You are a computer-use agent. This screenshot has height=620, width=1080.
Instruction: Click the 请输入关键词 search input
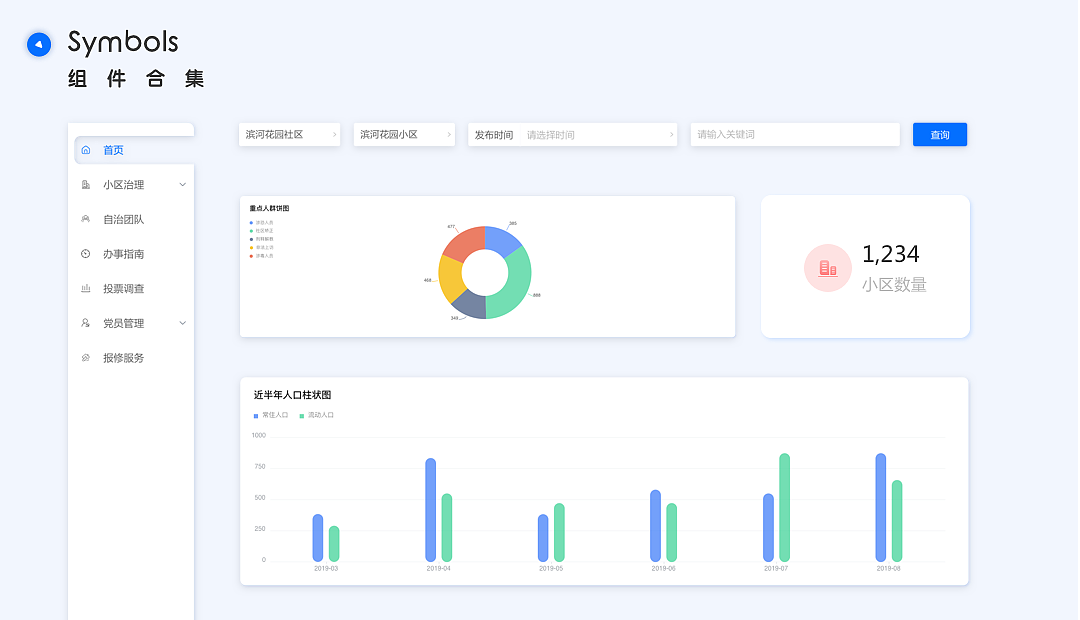(x=795, y=134)
